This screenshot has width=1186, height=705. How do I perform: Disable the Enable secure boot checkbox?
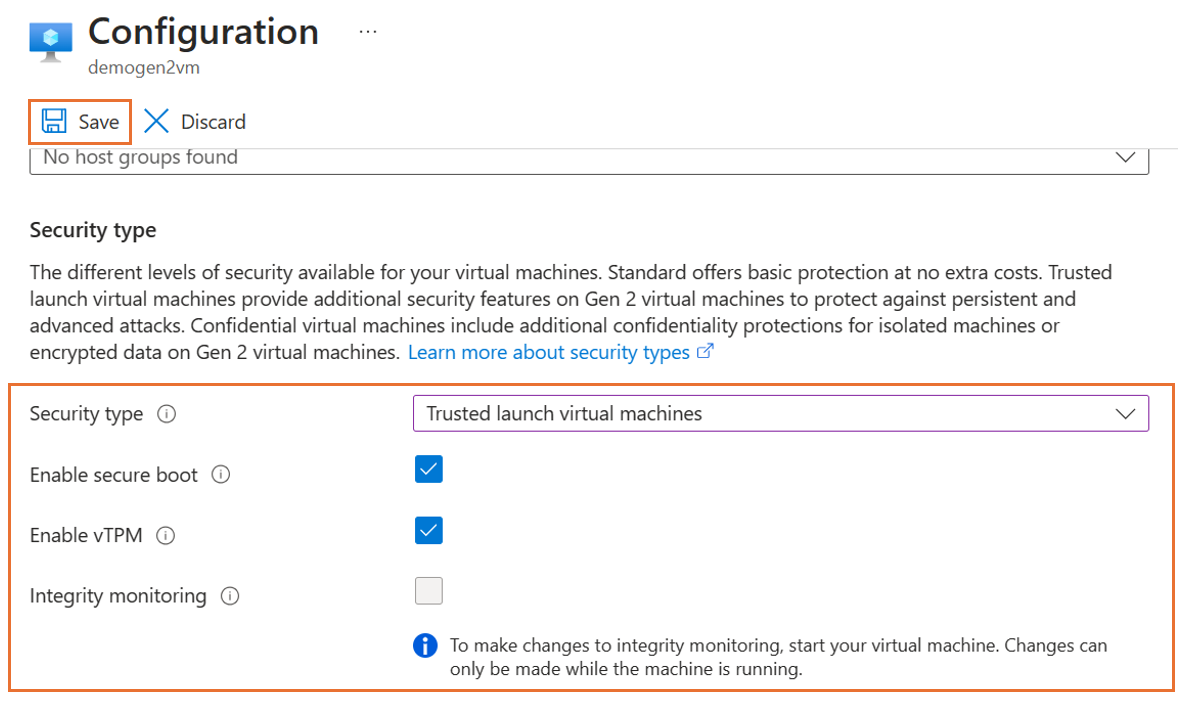pos(428,469)
